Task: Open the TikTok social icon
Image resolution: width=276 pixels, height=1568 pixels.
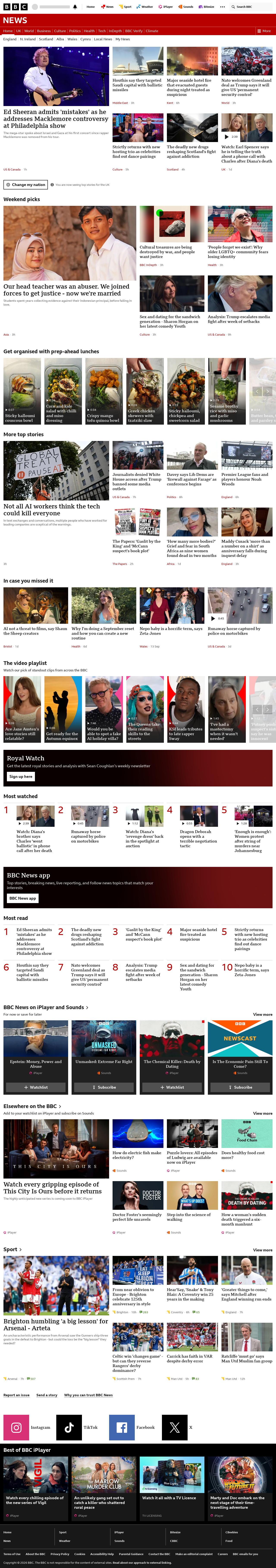Action: click(69, 1427)
